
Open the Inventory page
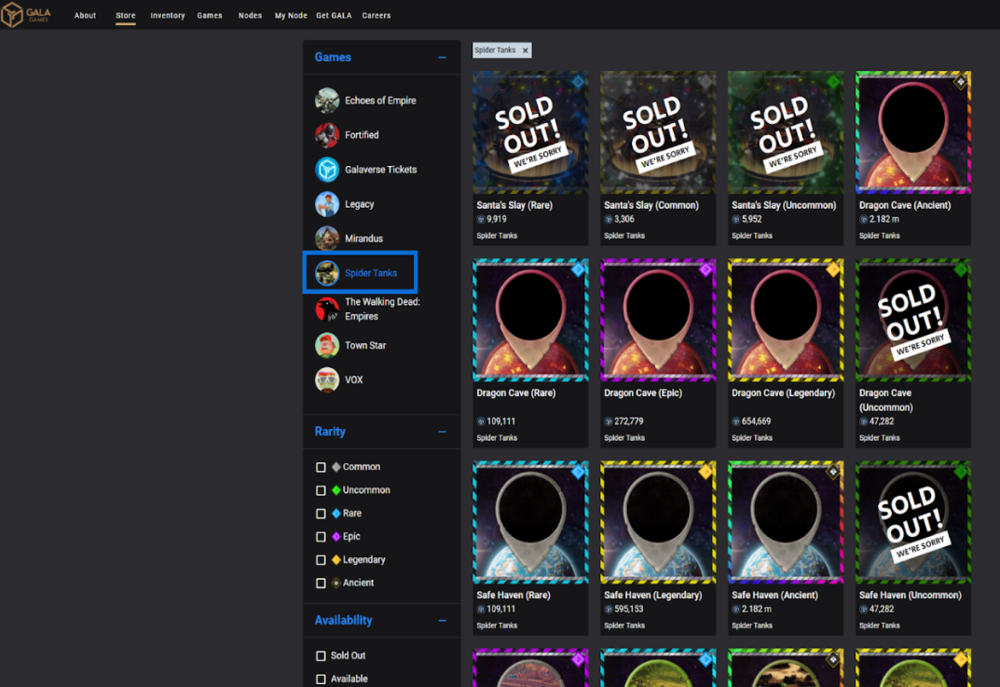click(168, 15)
